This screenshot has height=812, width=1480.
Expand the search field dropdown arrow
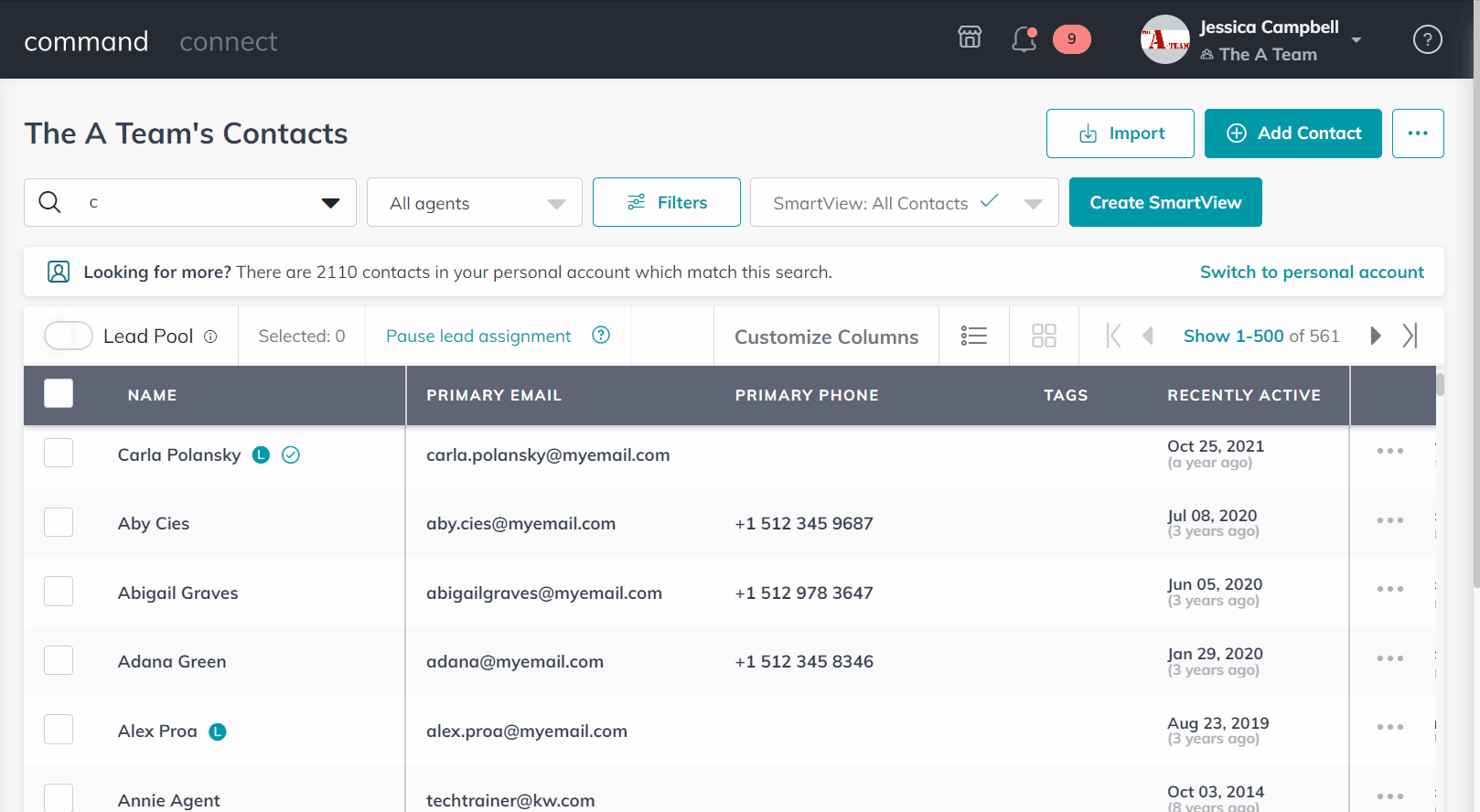point(331,203)
